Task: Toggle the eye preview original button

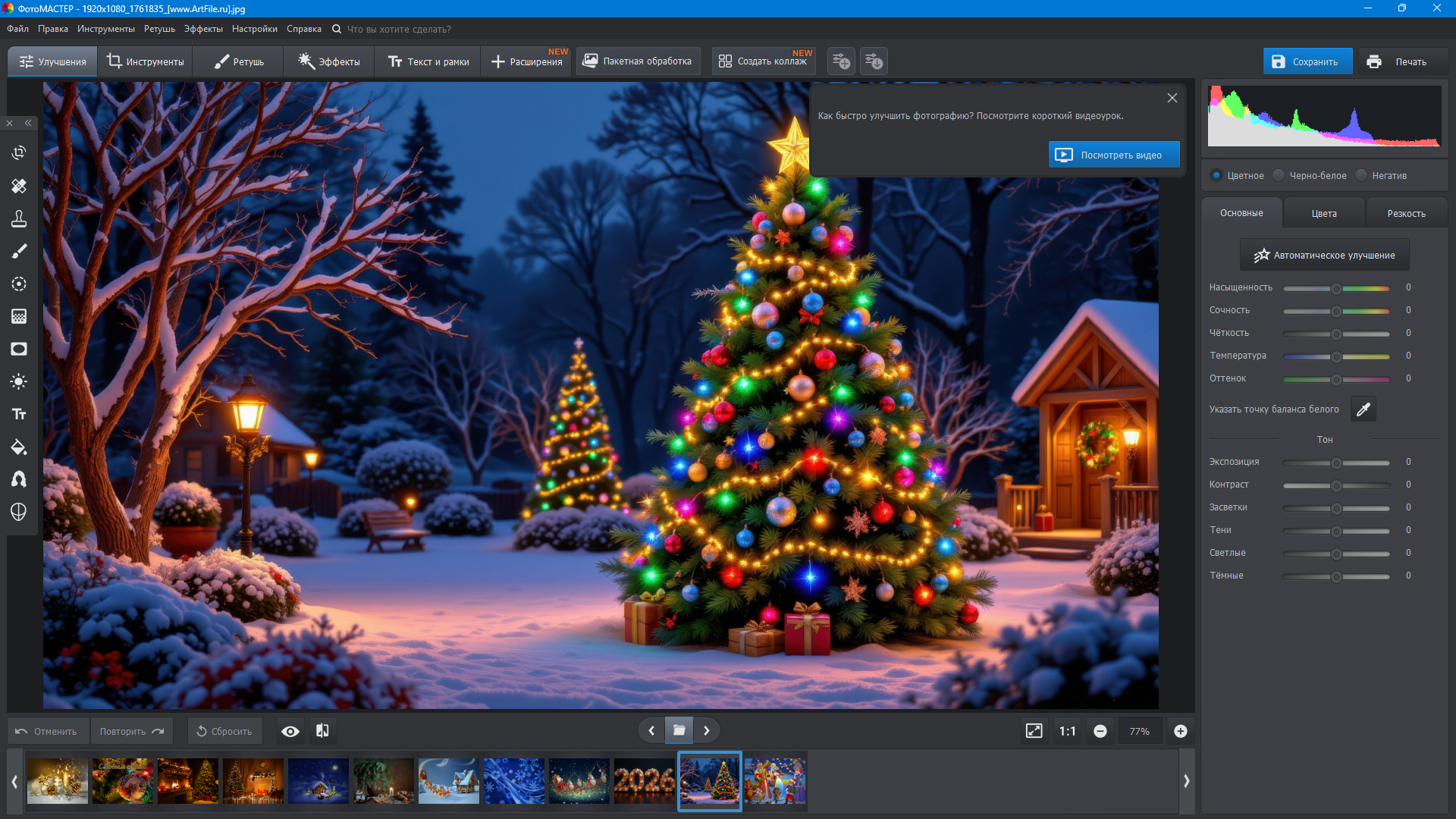Action: click(x=290, y=731)
